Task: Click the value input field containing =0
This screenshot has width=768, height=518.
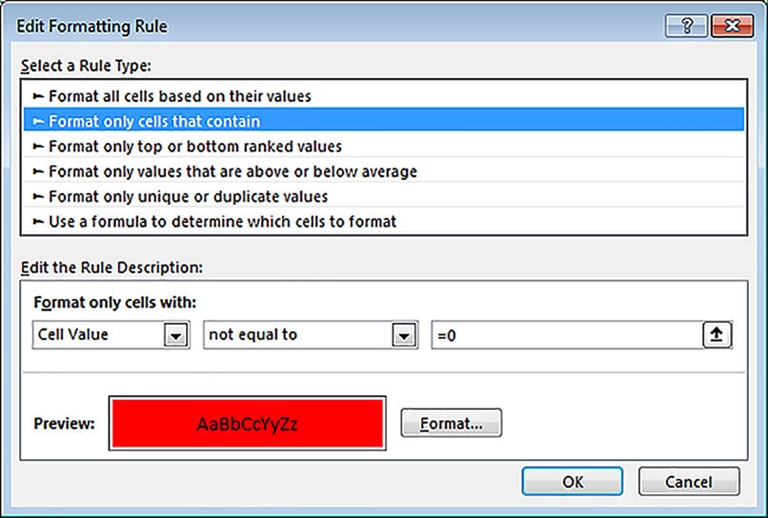Action: point(565,335)
